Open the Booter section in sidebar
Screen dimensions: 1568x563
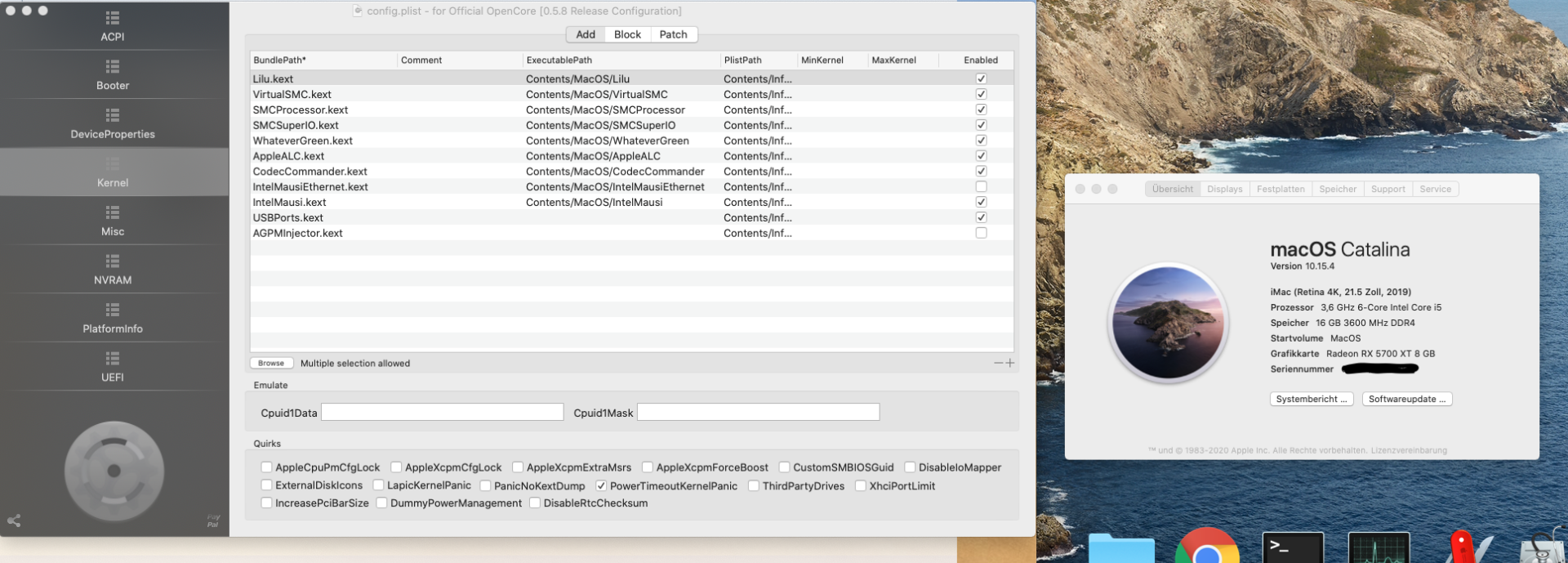point(113,74)
